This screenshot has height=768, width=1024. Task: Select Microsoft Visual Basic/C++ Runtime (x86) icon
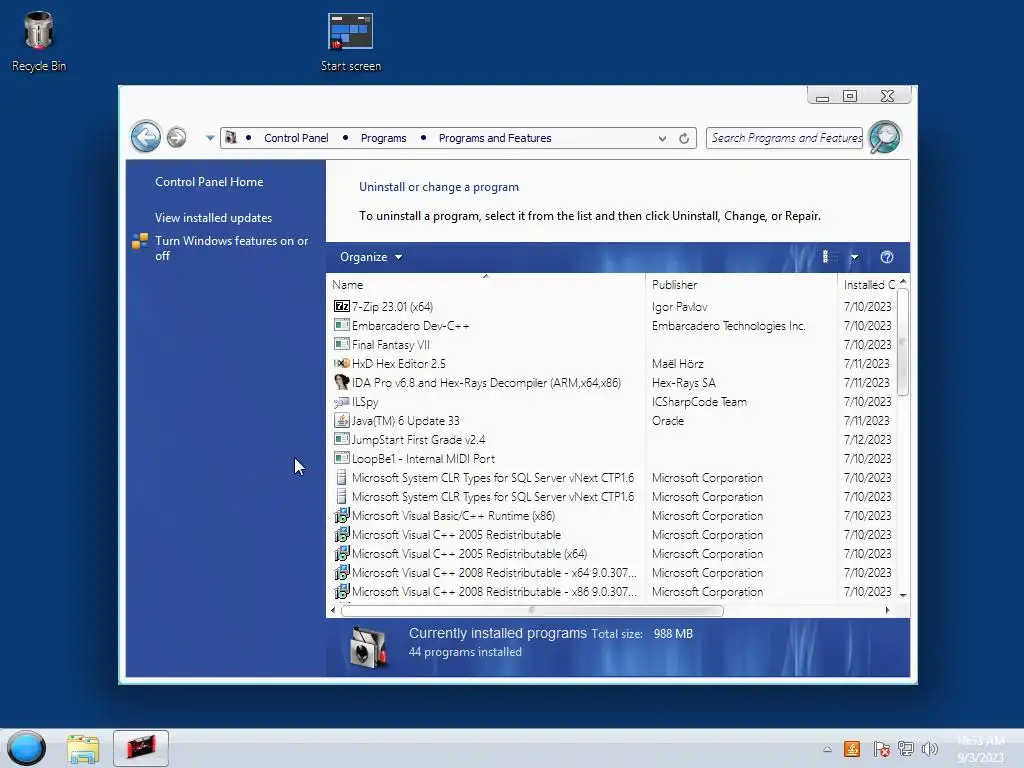342,515
